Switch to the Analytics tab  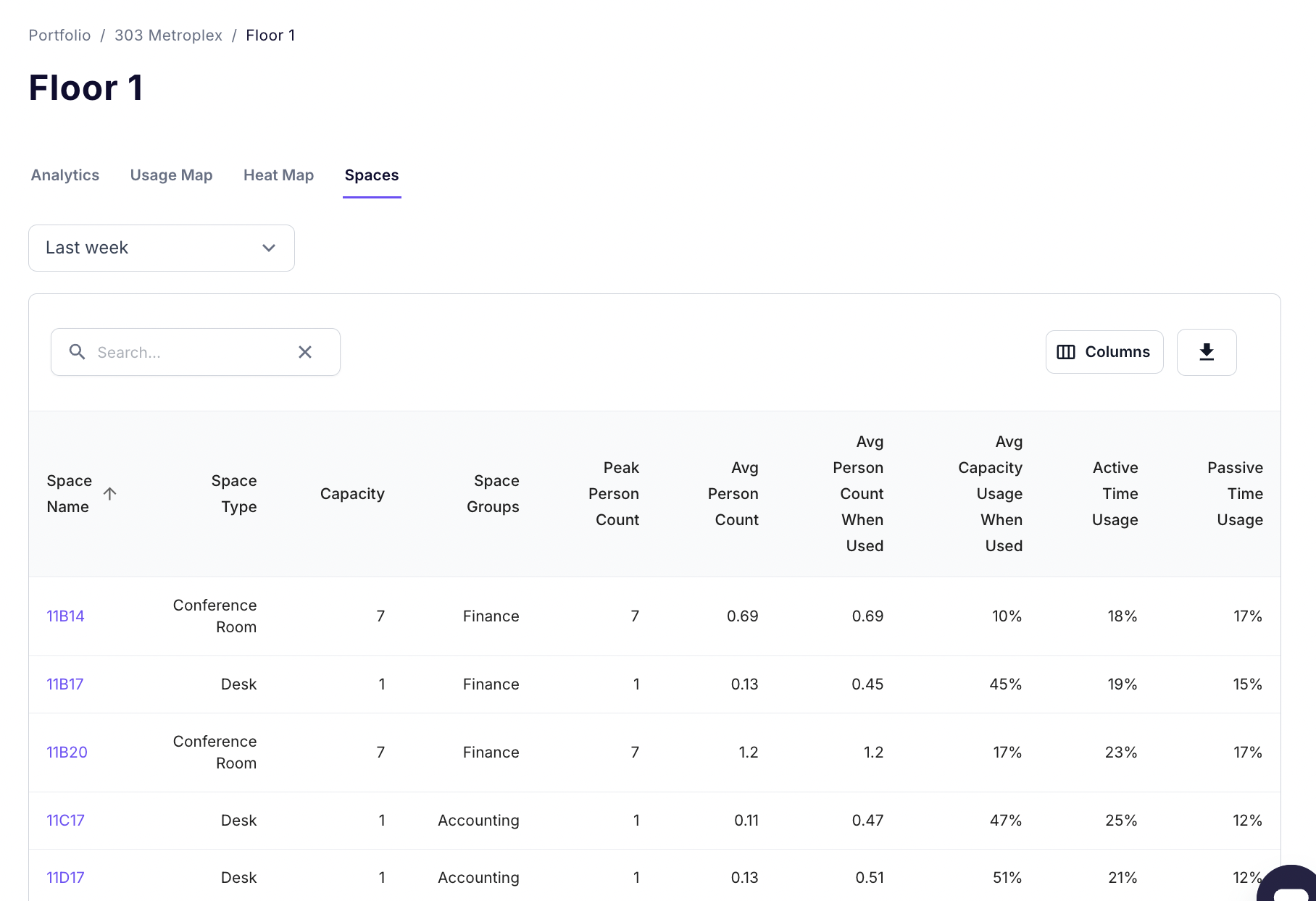pos(65,175)
